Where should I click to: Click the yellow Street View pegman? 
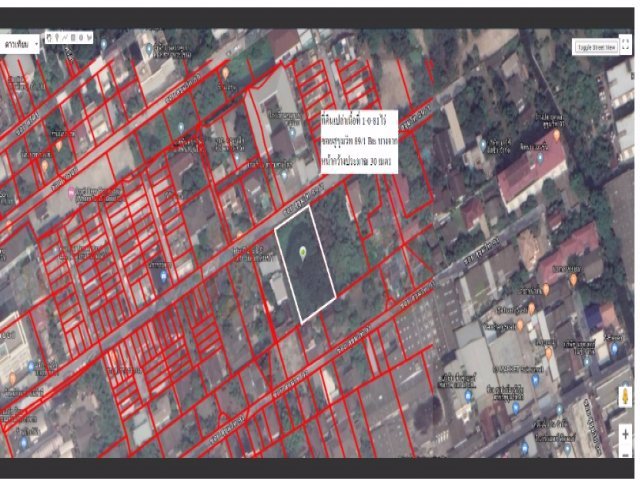click(622, 395)
